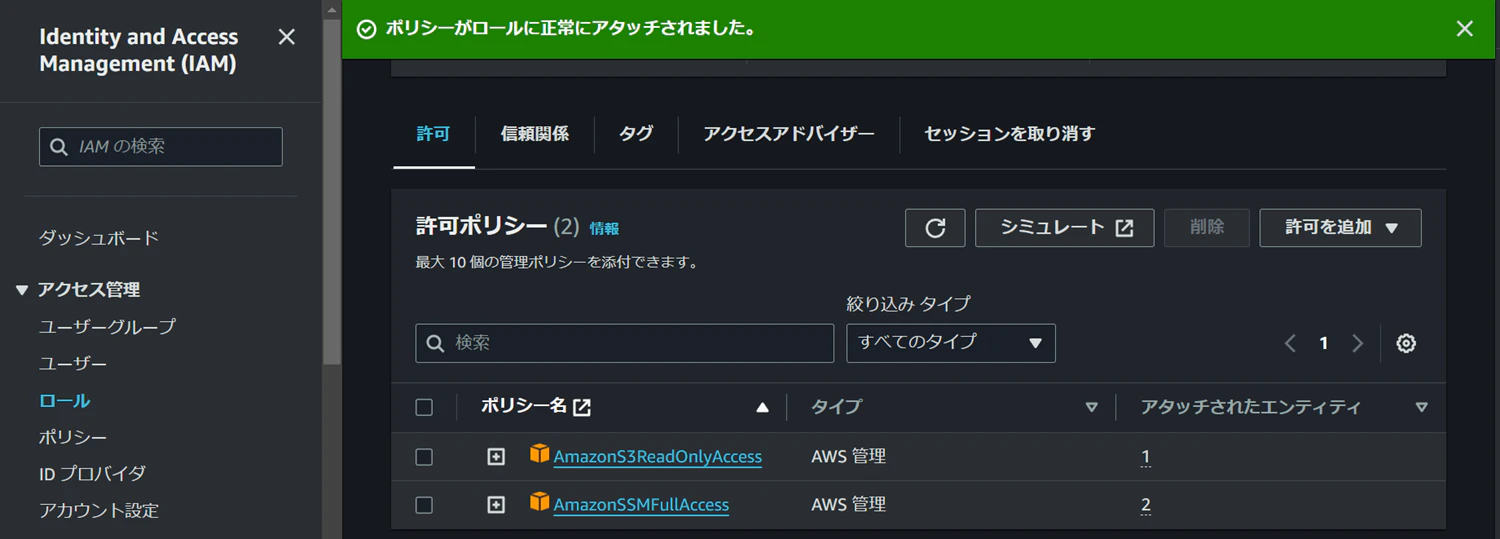1500x539 pixels.
Task: Open ダッシュボード in the sidebar
Action: pos(99,238)
